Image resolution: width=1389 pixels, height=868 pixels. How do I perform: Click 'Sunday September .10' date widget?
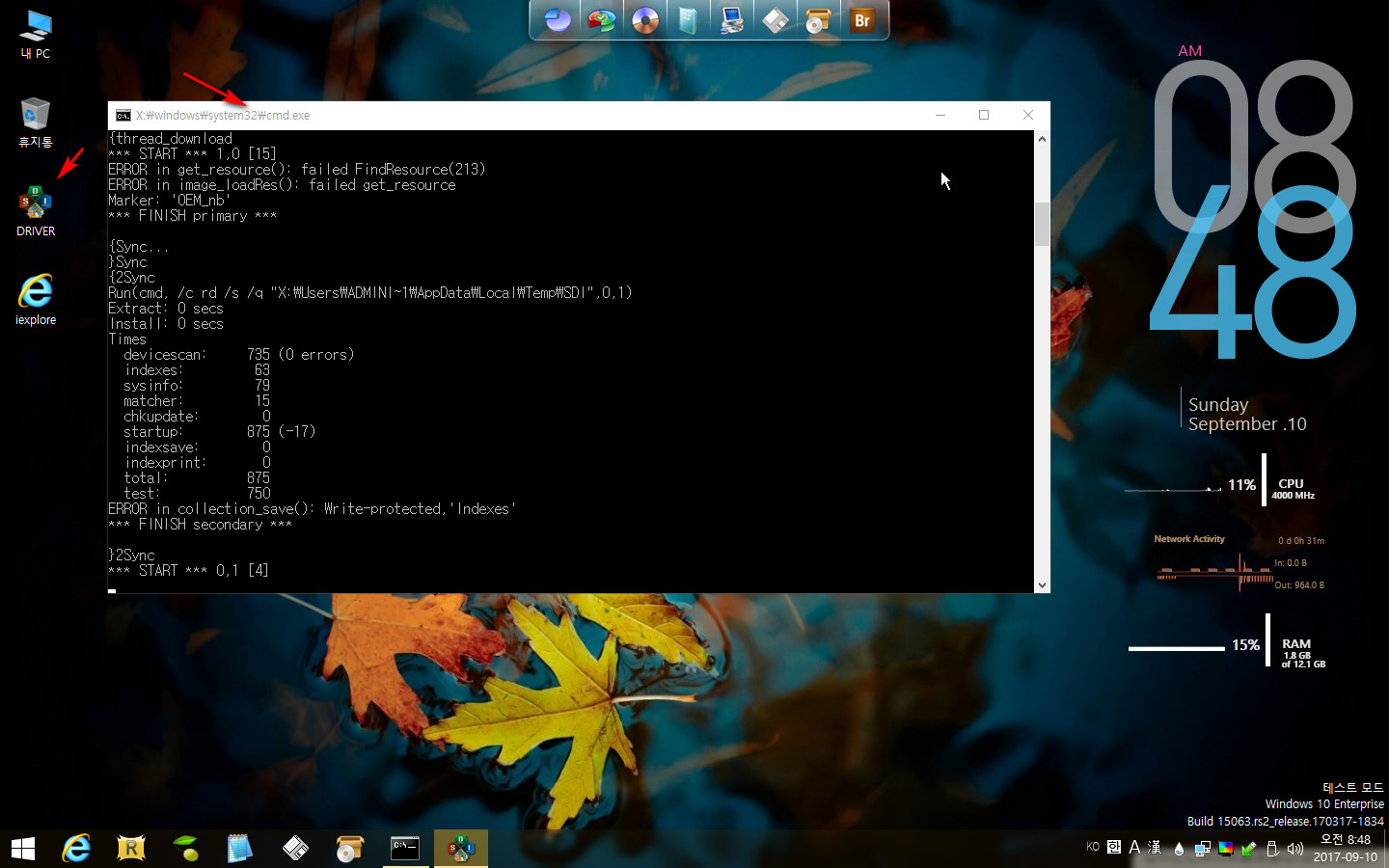tap(1246, 415)
